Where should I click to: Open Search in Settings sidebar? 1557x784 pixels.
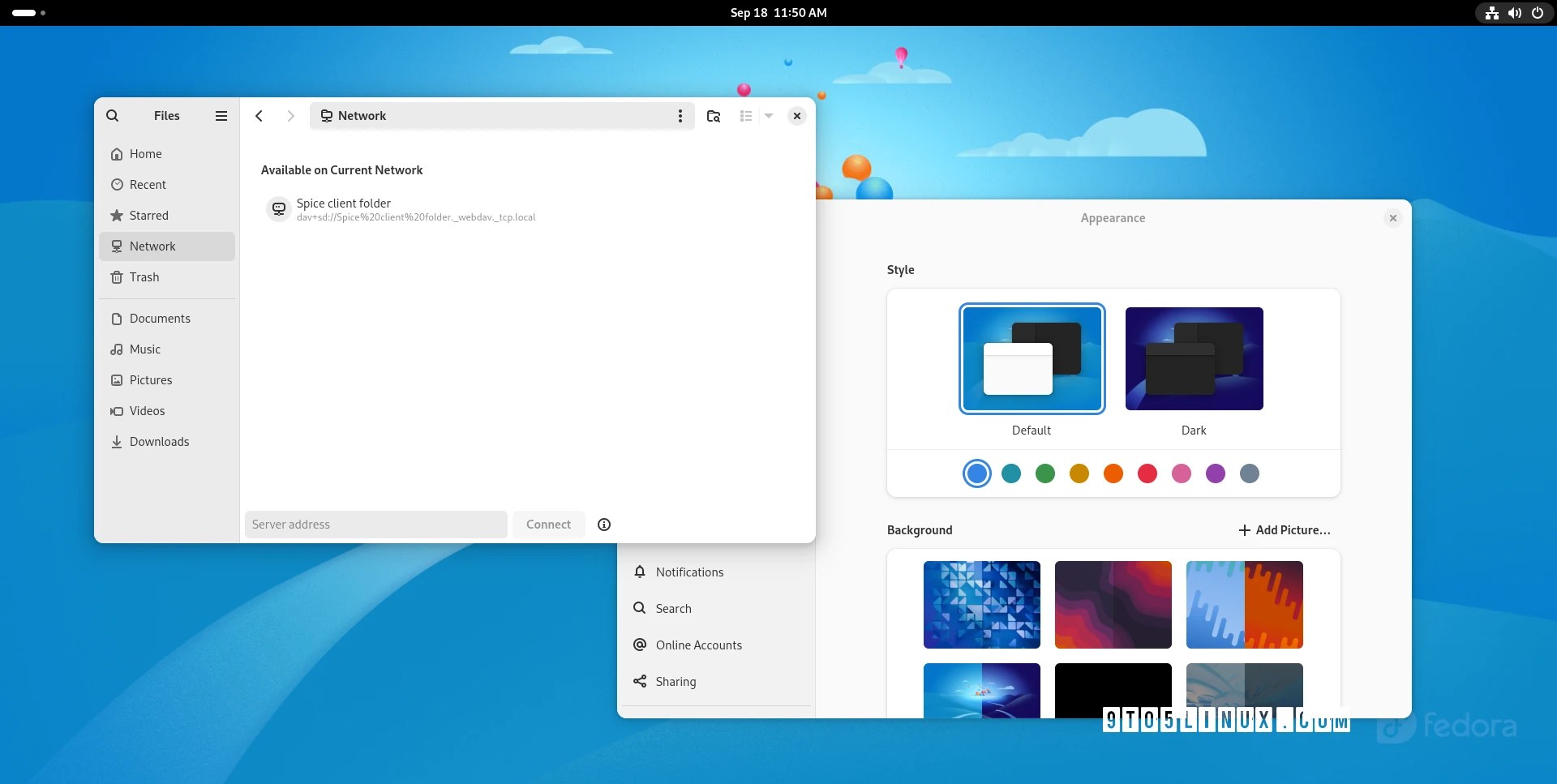716,609
